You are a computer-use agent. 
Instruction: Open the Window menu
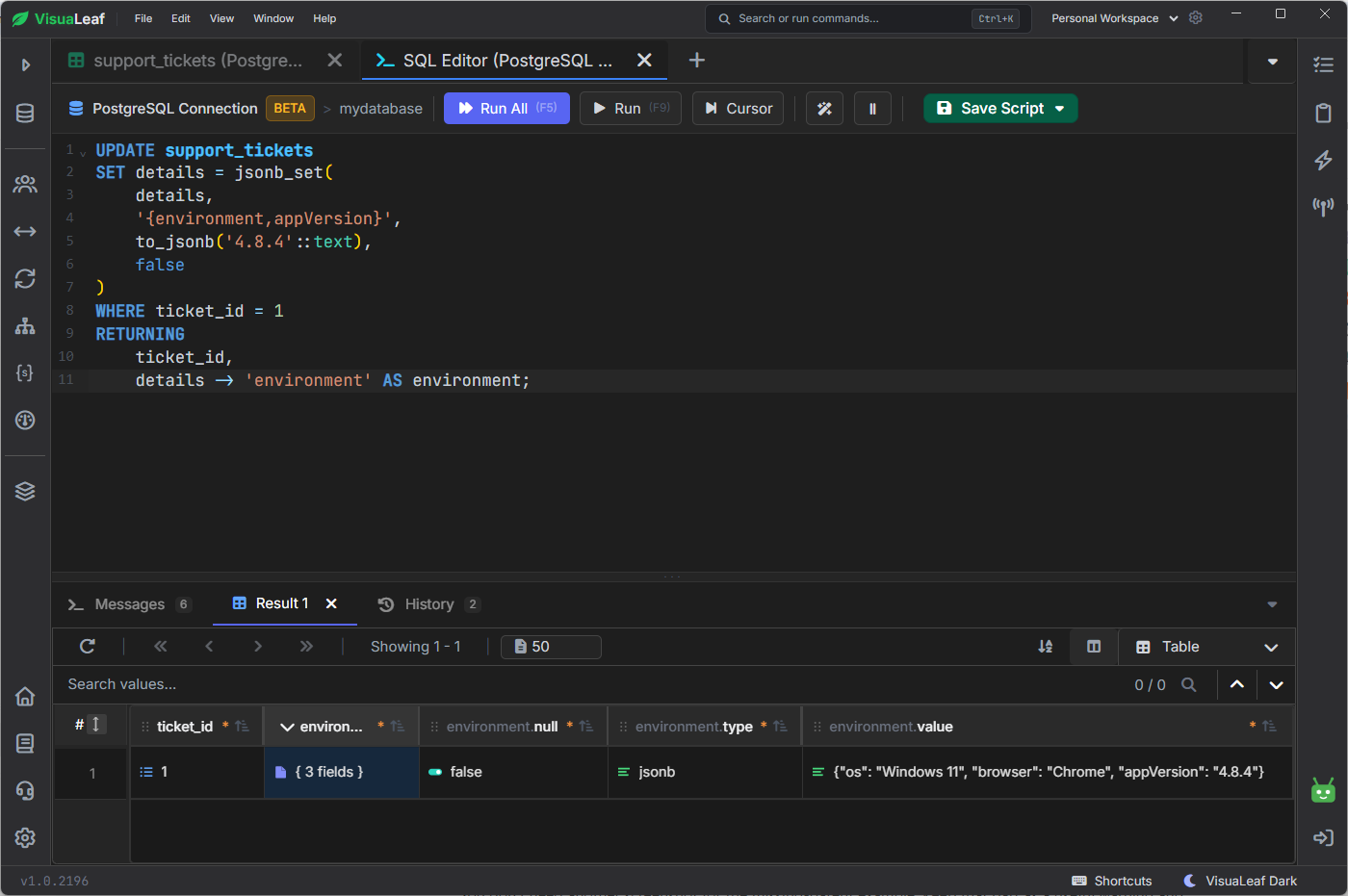(273, 18)
